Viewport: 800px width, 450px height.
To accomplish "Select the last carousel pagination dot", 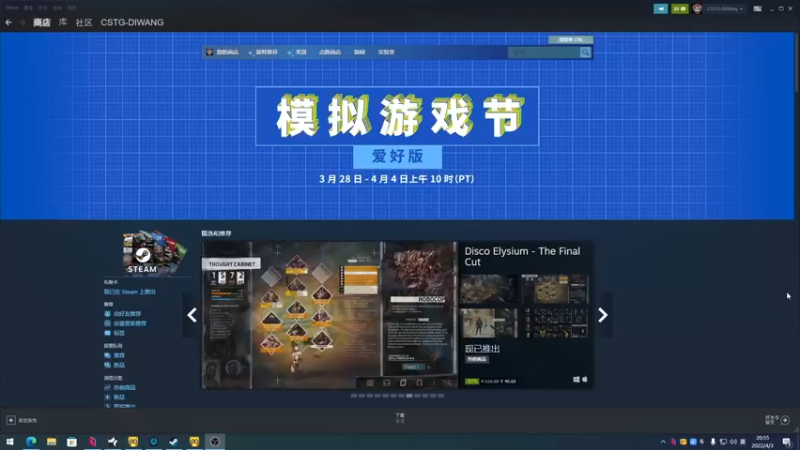I will pos(441,396).
